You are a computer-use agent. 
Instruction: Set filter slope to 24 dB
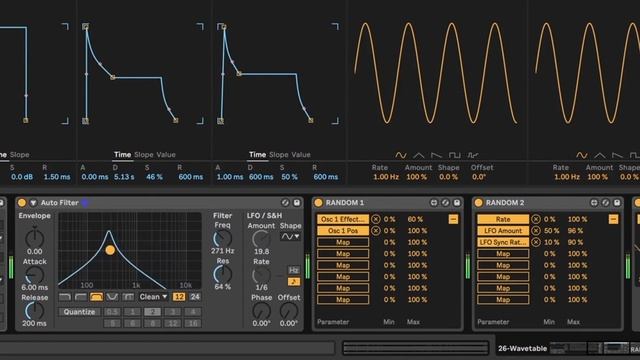(x=195, y=297)
